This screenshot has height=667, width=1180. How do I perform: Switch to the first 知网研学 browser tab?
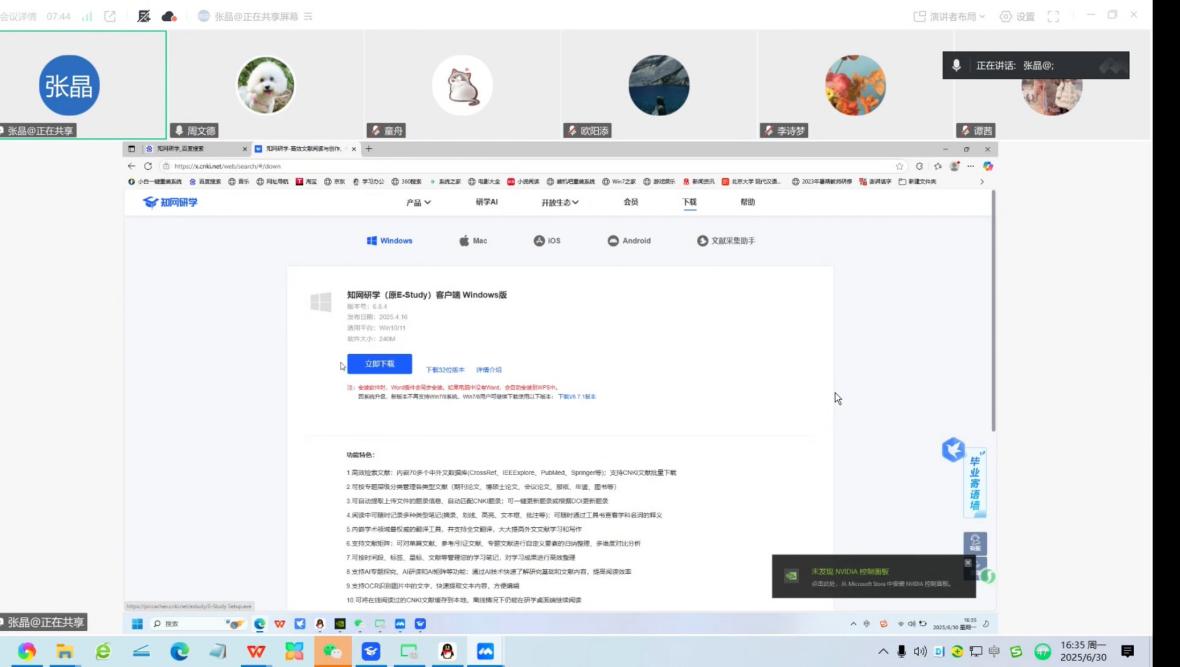point(196,149)
